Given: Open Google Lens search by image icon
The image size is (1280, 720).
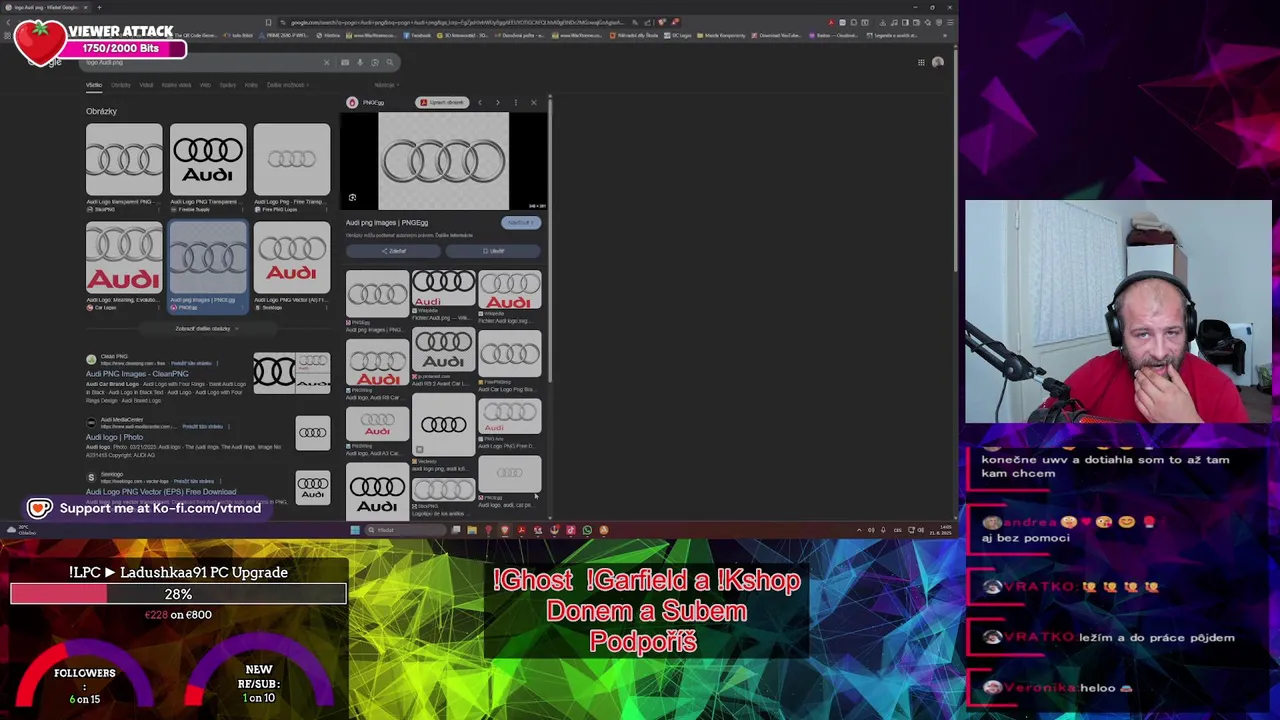Looking at the screenshot, I should tap(375, 62).
